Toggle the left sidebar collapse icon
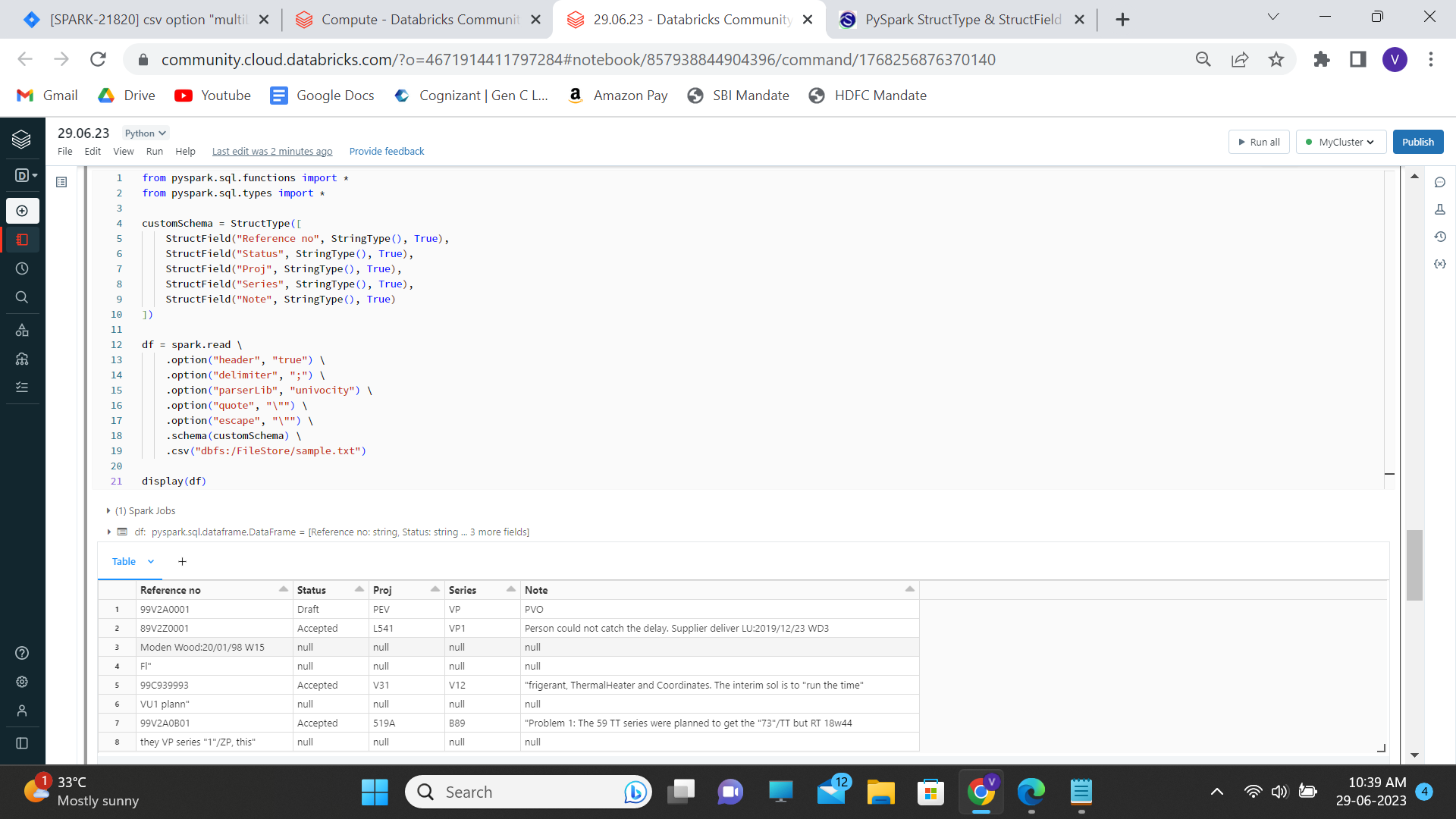This screenshot has height=819, width=1456. [x=22, y=743]
